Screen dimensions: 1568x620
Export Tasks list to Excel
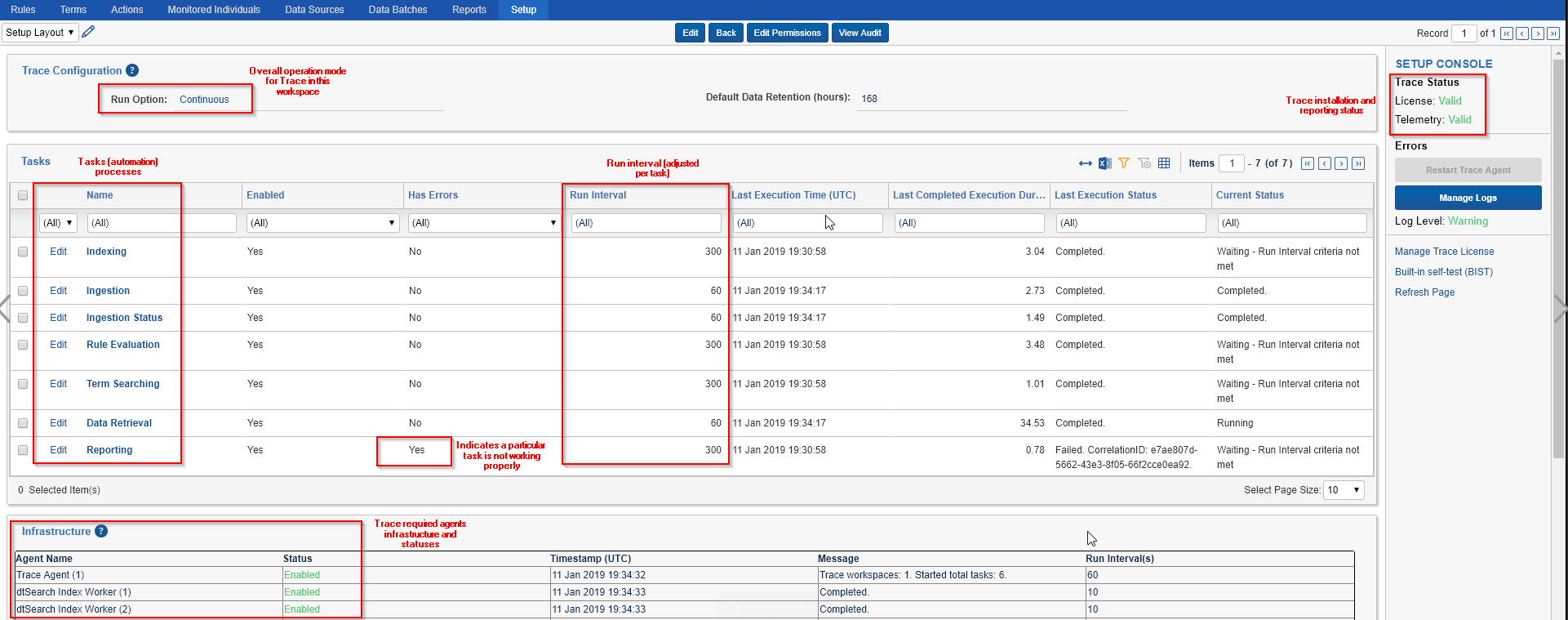tap(1104, 163)
